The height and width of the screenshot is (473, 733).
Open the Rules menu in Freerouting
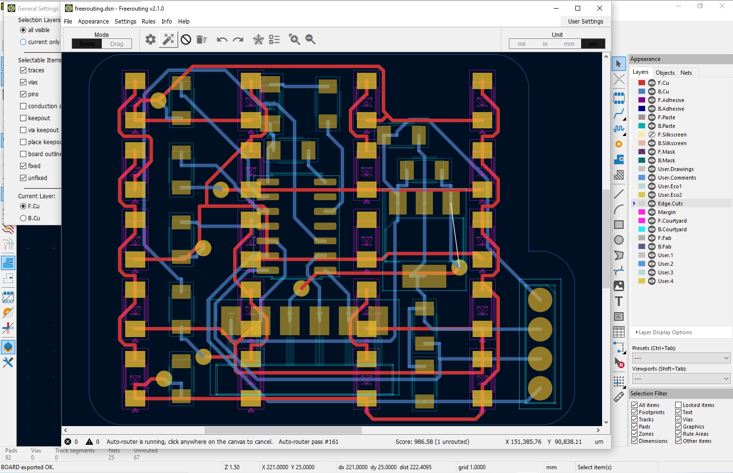click(x=148, y=22)
